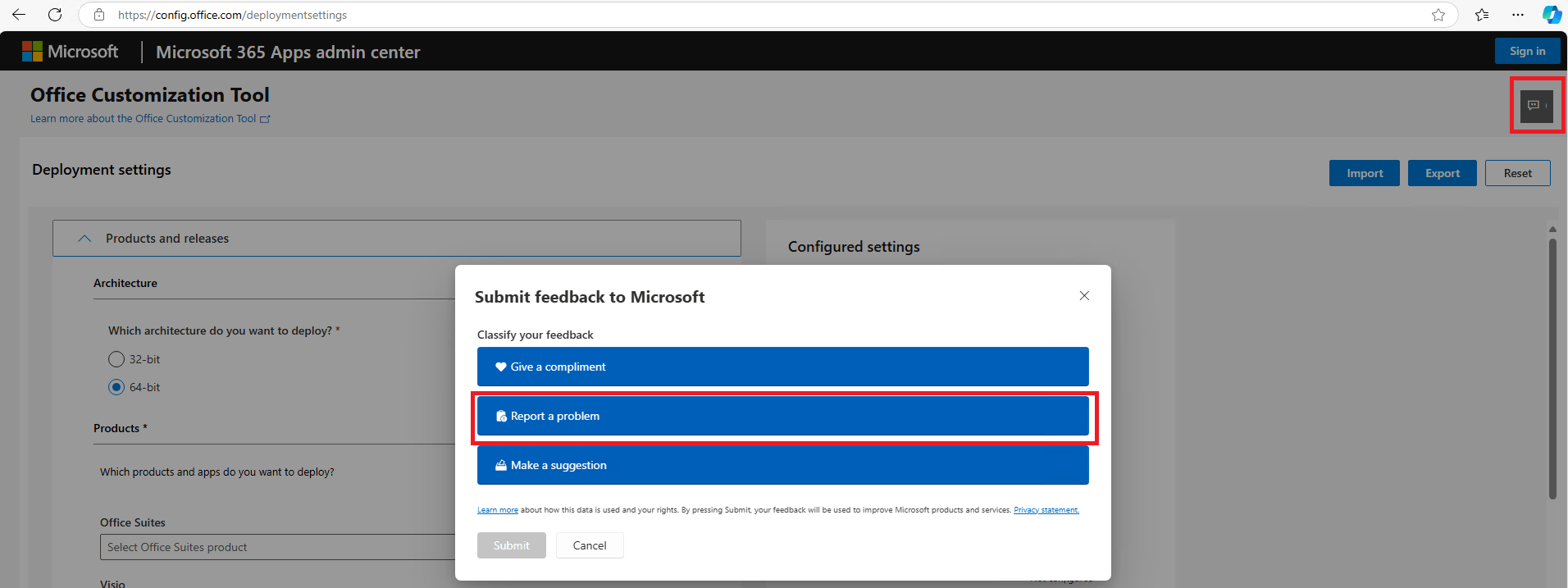
Task: Click the page vertical scrollbar
Action: pos(1552,368)
